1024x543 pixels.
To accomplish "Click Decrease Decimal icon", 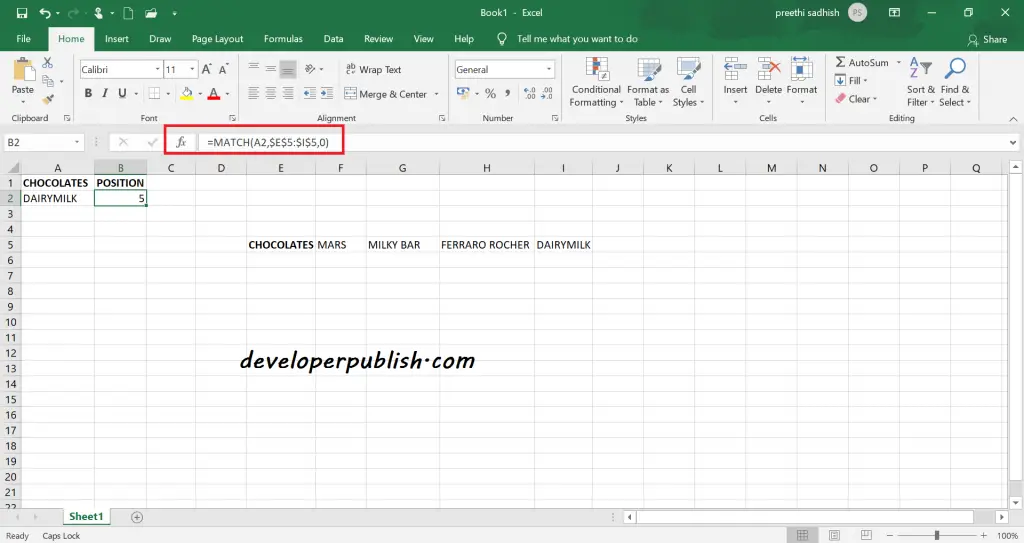I will 547,93.
